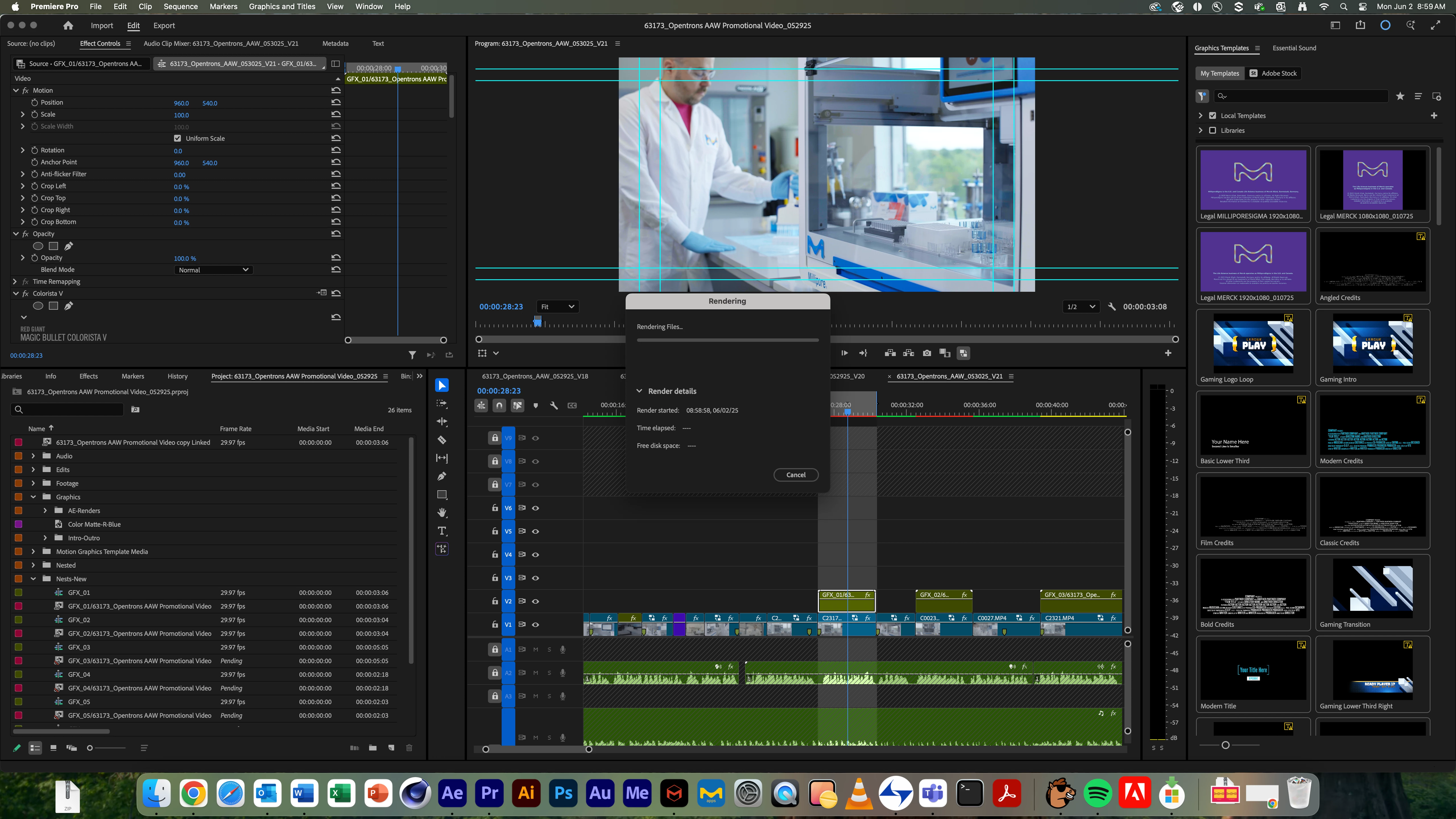Select the Razor tool in timeline toolbar
1456x819 pixels.
(x=442, y=440)
